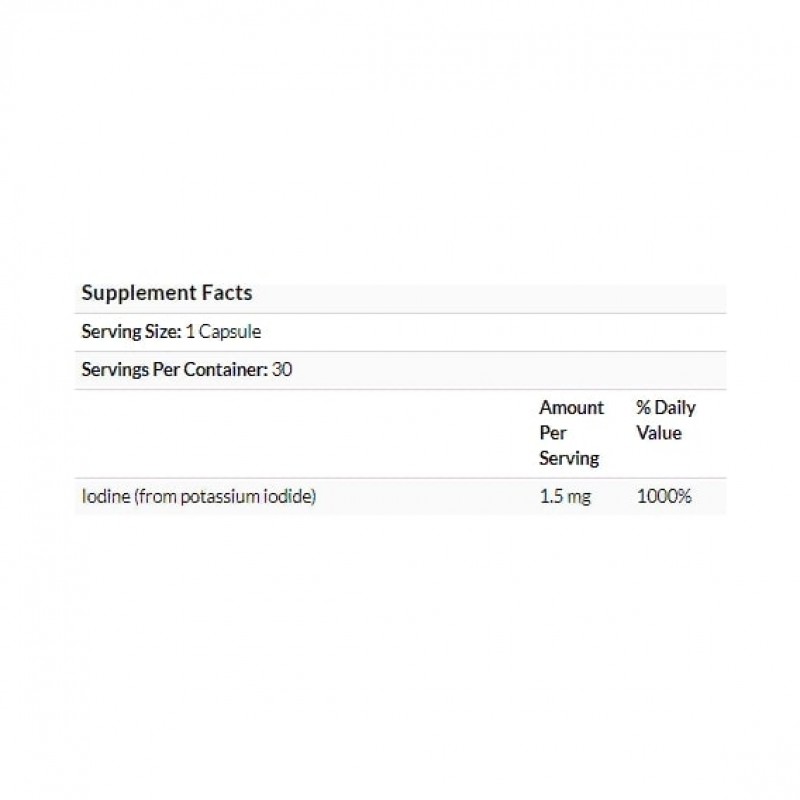800x800 pixels.
Task: Click "% Daily" in the column header
Action: [666, 408]
